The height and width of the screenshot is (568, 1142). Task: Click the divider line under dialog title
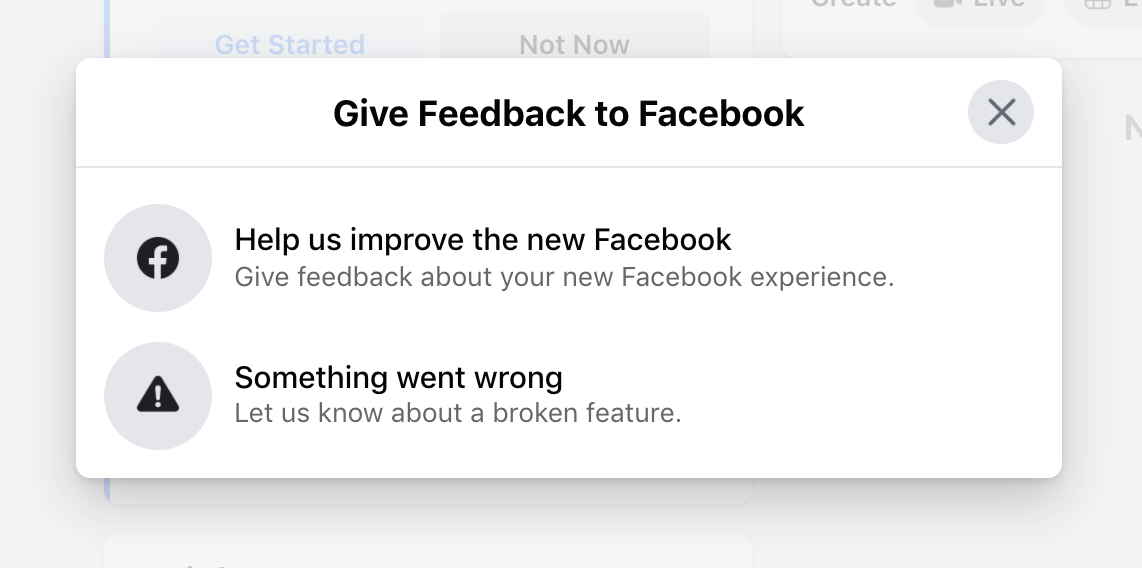568,167
